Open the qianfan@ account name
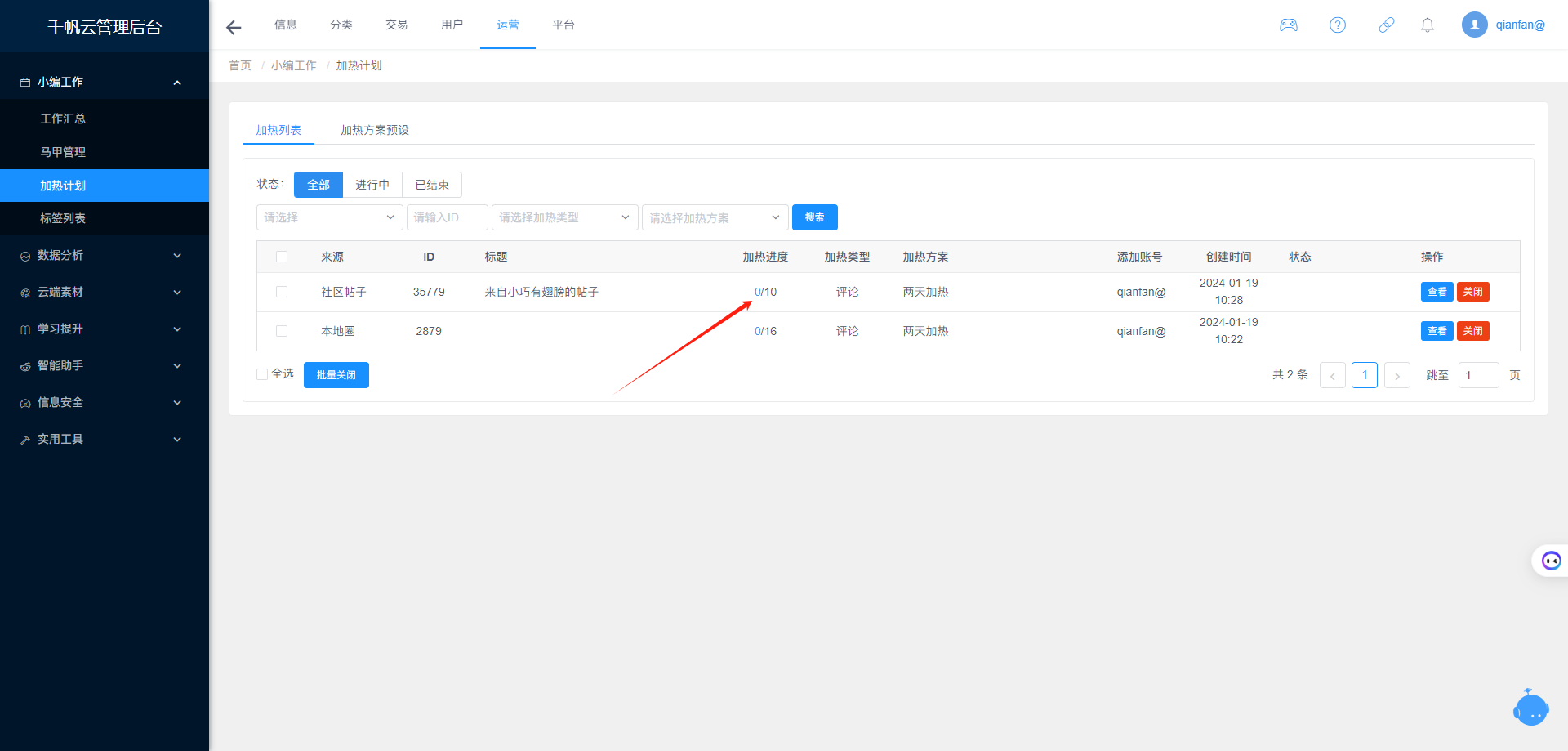The width and height of the screenshot is (1568, 751). click(x=1521, y=25)
